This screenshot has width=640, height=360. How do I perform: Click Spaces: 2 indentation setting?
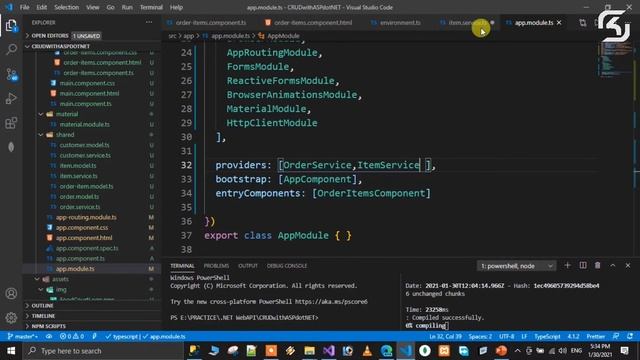(480, 336)
